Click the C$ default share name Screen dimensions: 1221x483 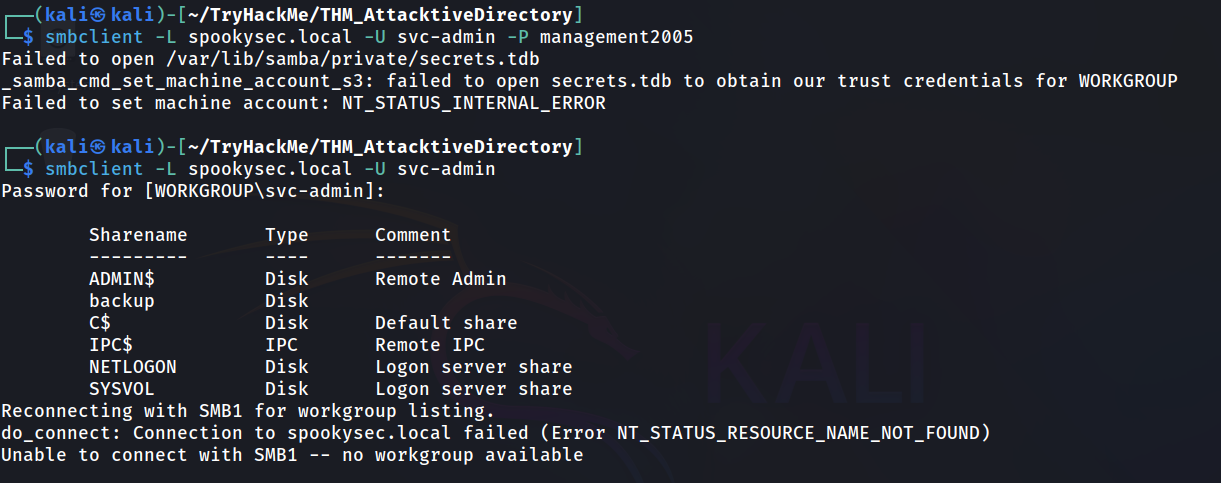pos(100,323)
